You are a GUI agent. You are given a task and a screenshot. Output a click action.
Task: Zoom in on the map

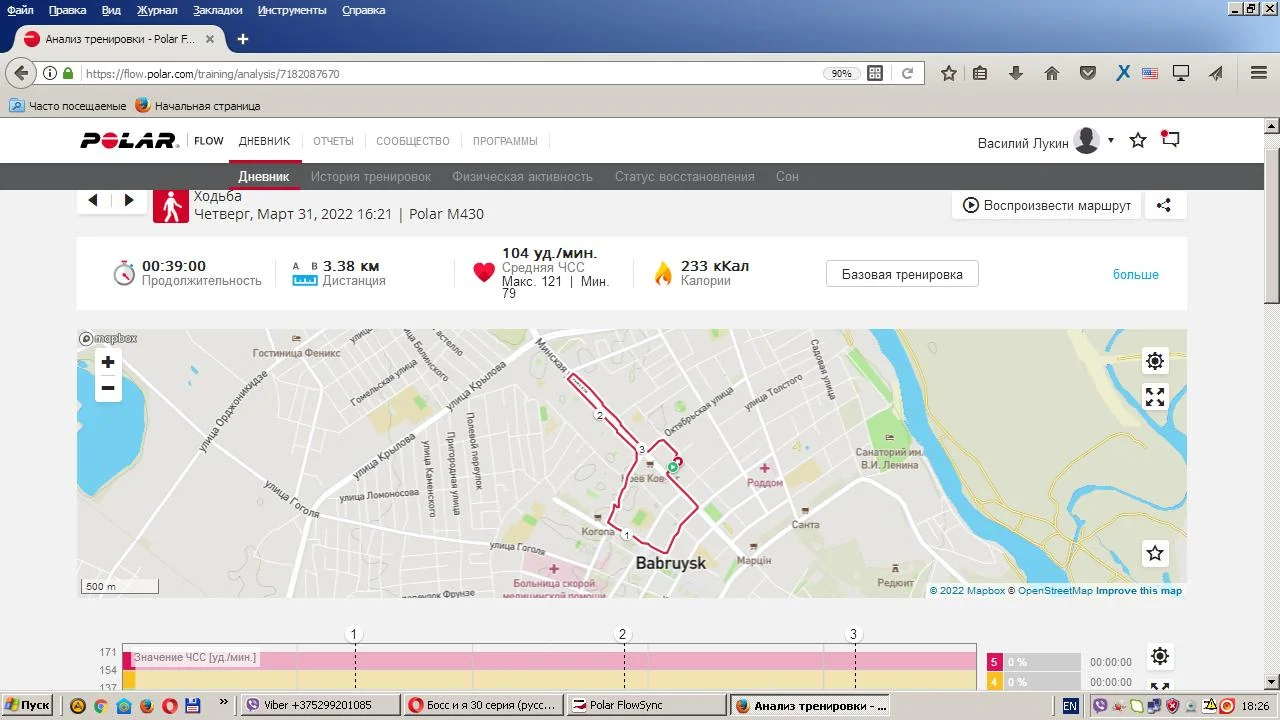coord(108,362)
